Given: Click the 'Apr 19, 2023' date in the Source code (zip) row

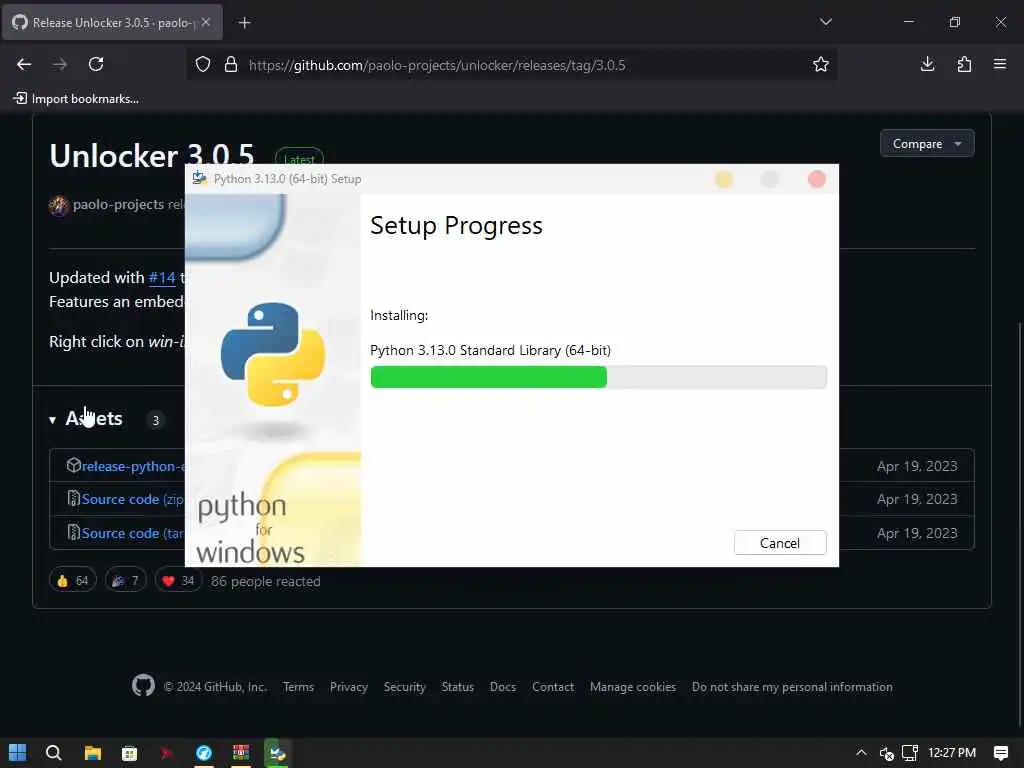Looking at the screenshot, I should (x=917, y=499).
